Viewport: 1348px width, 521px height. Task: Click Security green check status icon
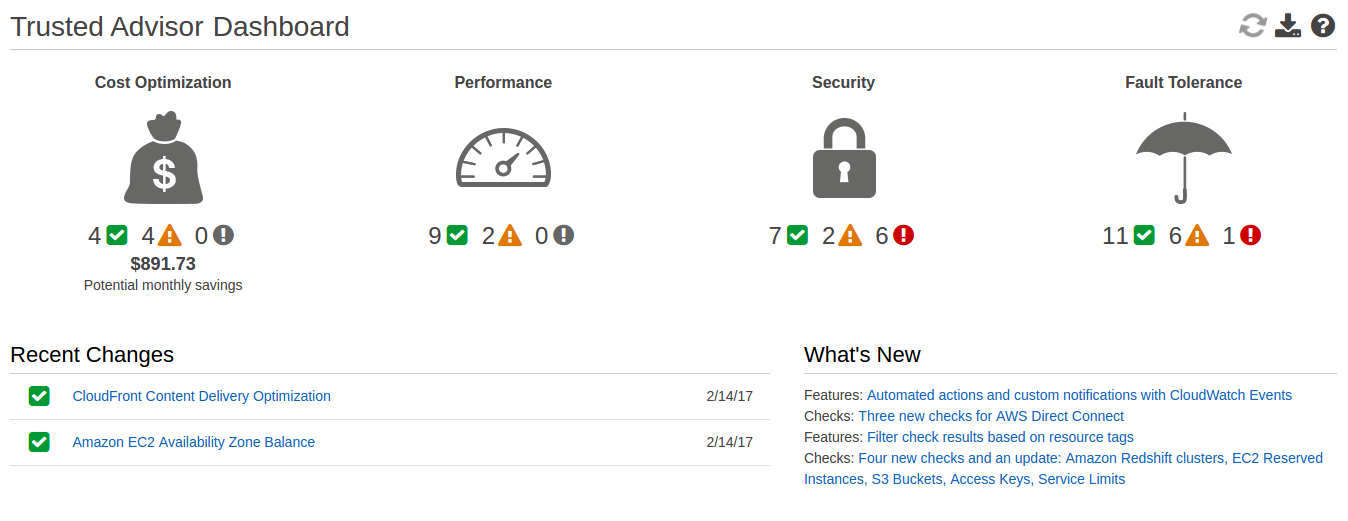pyautogui.click(x=797, y=236)
